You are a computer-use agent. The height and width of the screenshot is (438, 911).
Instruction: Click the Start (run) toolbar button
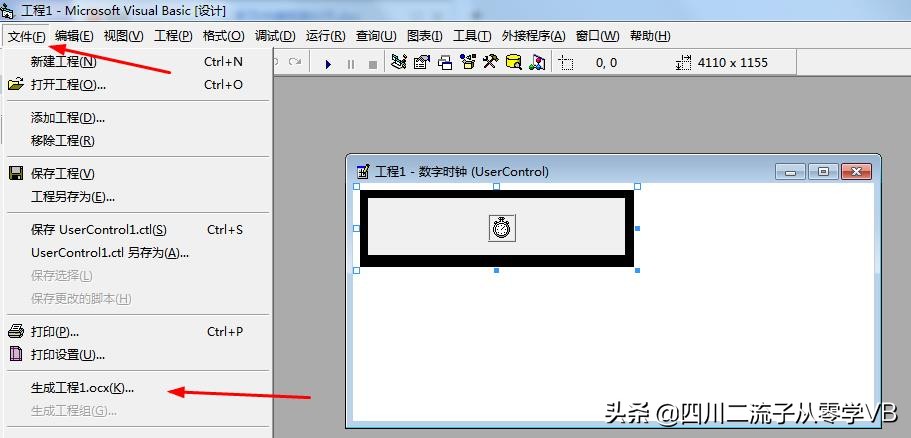coord(328,64)
